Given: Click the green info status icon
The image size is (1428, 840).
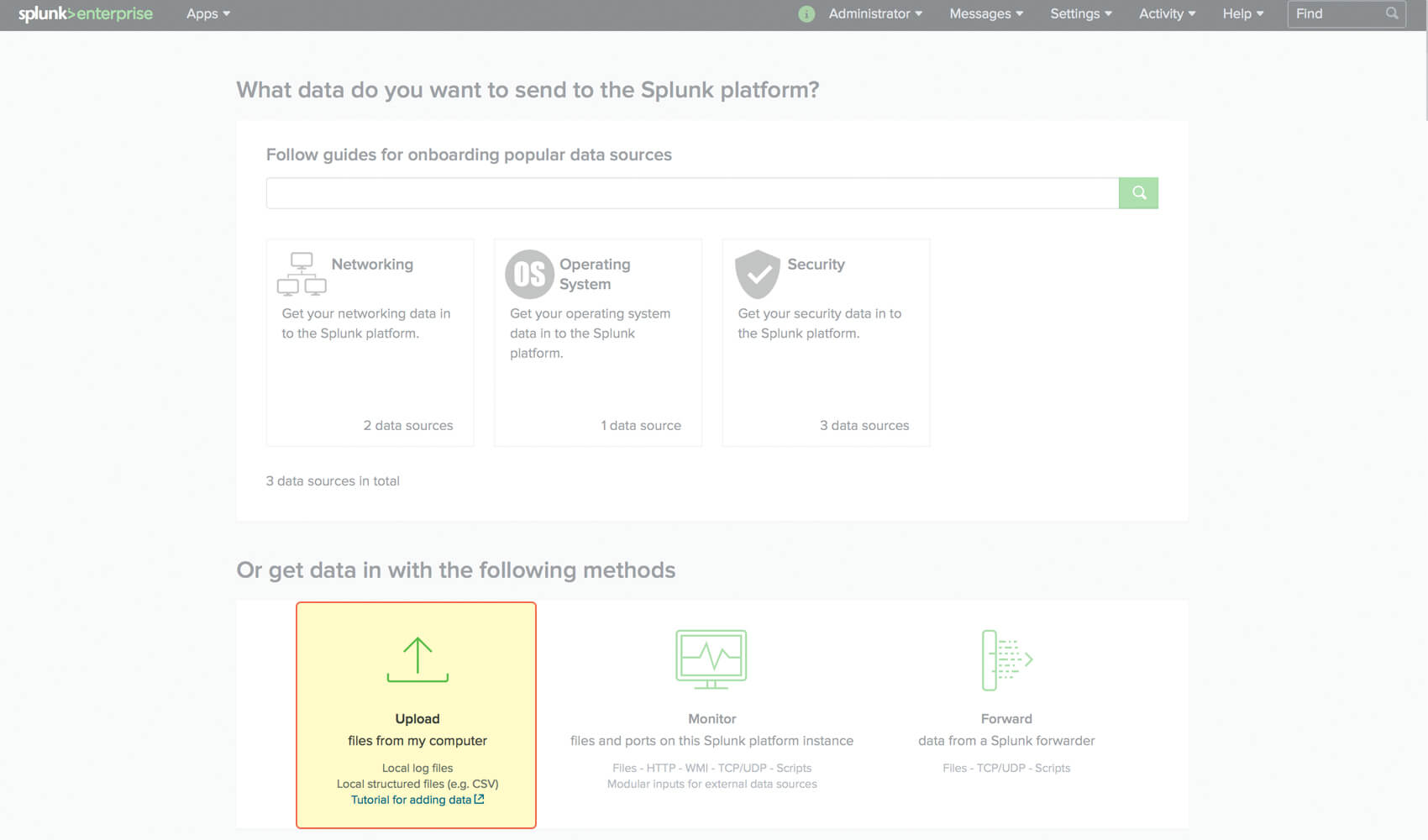Looking at the screenshot, I should point(806,13).
